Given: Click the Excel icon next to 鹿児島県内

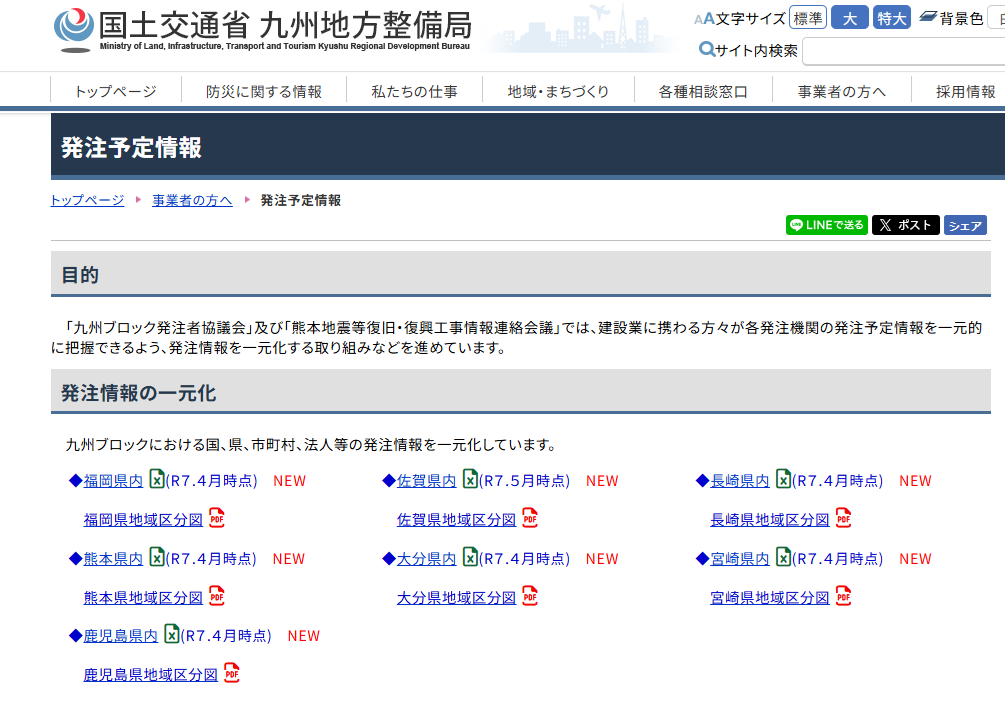Looking at the screenshot, I should (x=171, y=634).
